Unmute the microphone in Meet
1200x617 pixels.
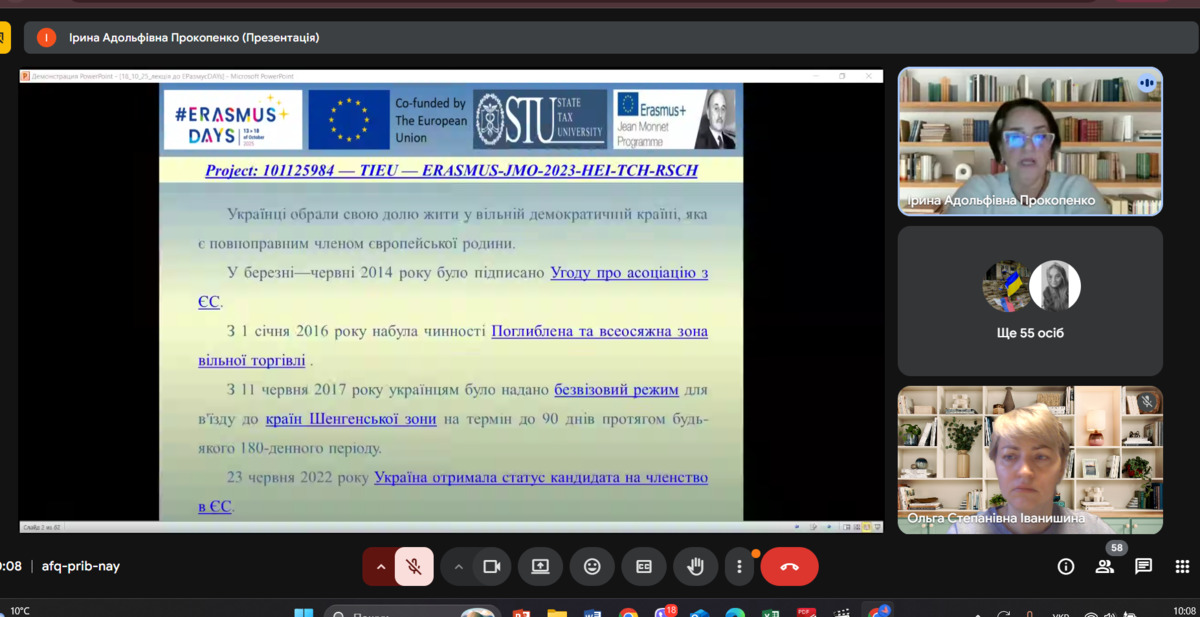coord(413,567)
